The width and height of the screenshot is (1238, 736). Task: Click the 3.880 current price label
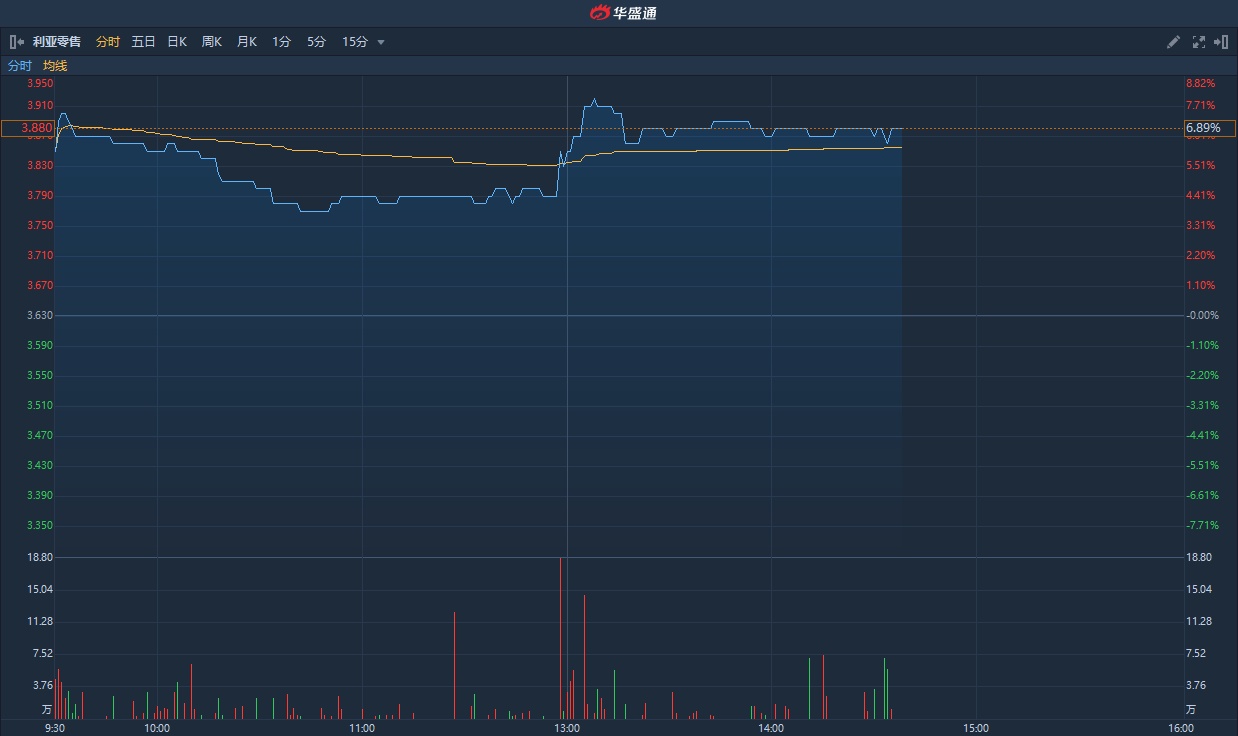[27, 128]
